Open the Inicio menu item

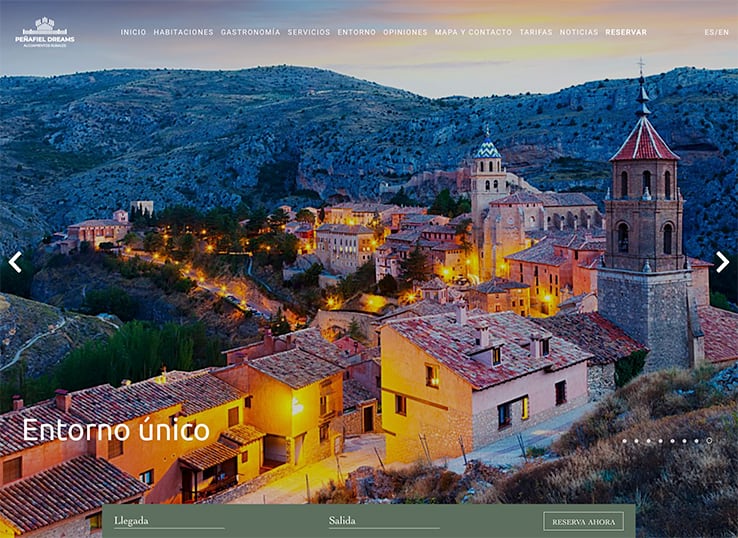[x=133, y=32]
